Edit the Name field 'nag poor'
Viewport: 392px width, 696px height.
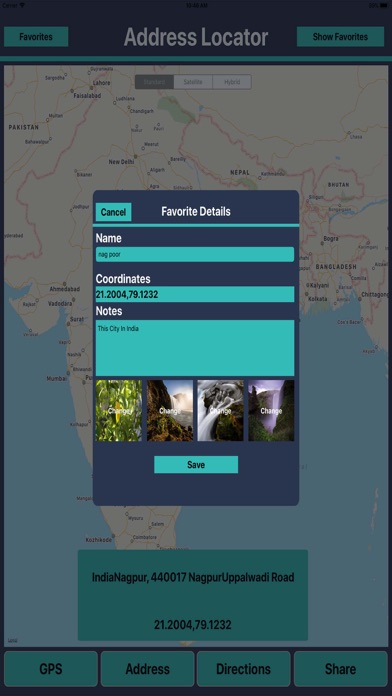tap(195, 254)
